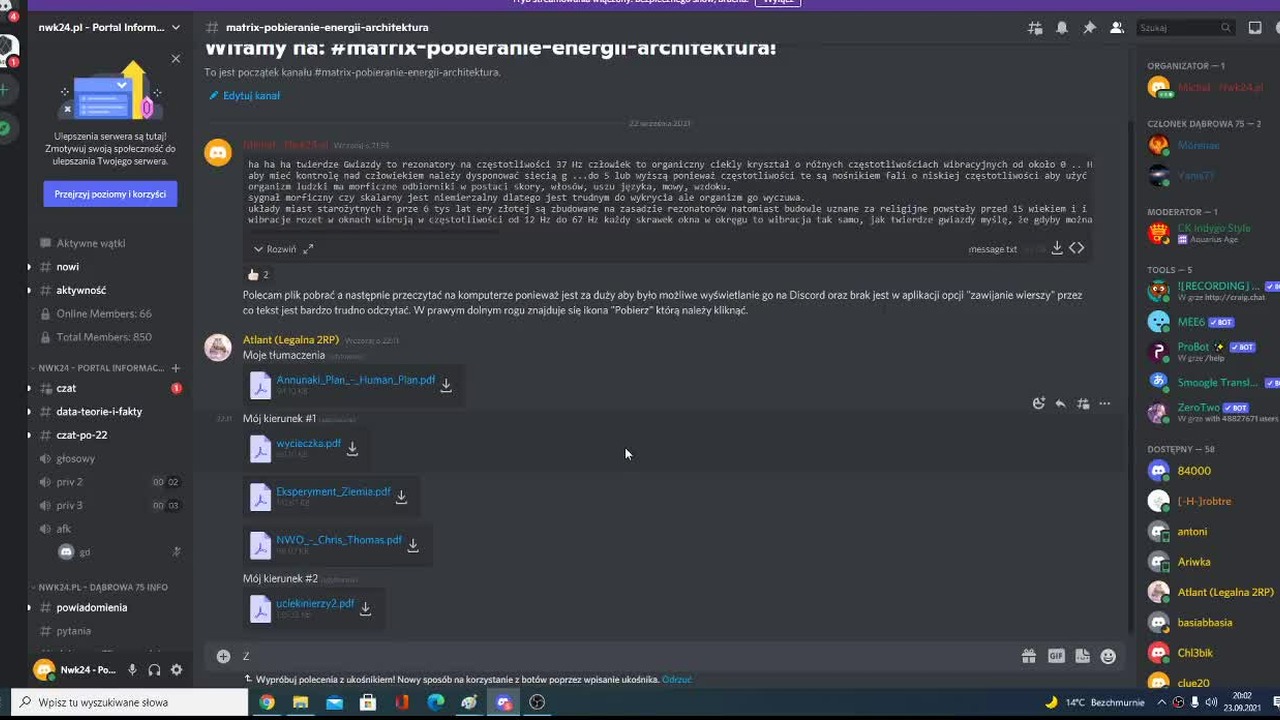Click Przejrzyj poziomy i korzyści button
1280x720 pixels.
point(110,194)
